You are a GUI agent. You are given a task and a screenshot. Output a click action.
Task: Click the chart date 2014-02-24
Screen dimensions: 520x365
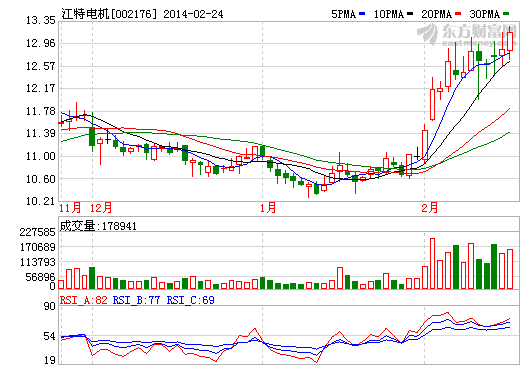(193, 14)
